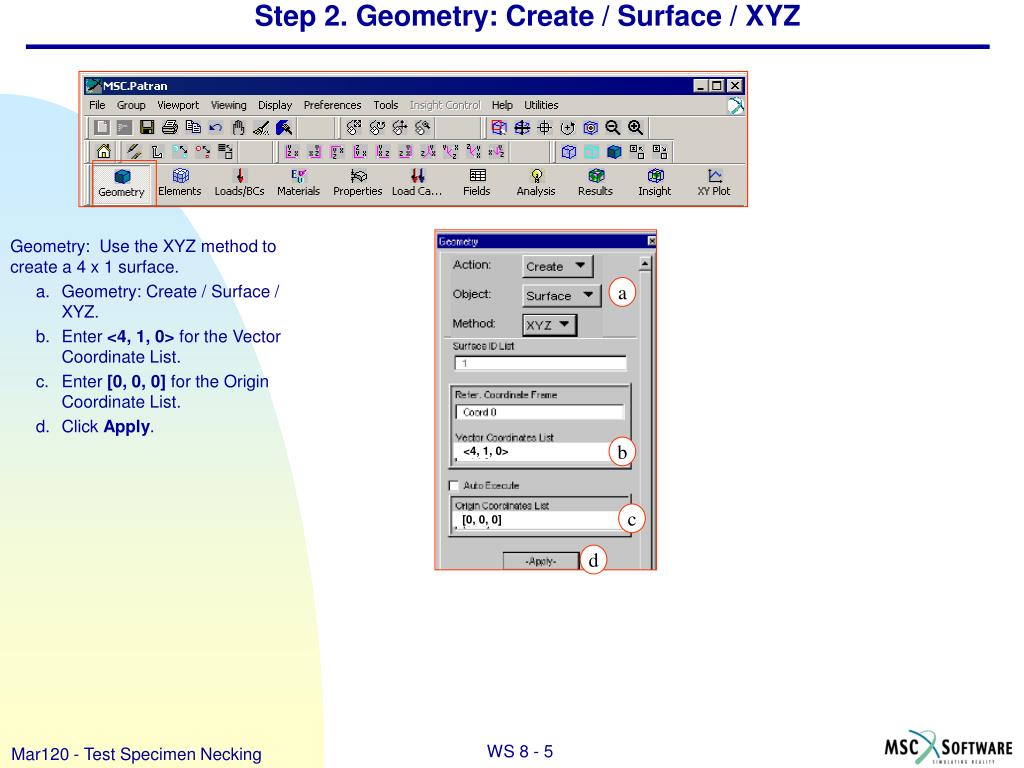The width and height of the screenshot is (1024, 768).
Task: Open the Method dropdown showing XYZ
Action: tap(550, 325)
